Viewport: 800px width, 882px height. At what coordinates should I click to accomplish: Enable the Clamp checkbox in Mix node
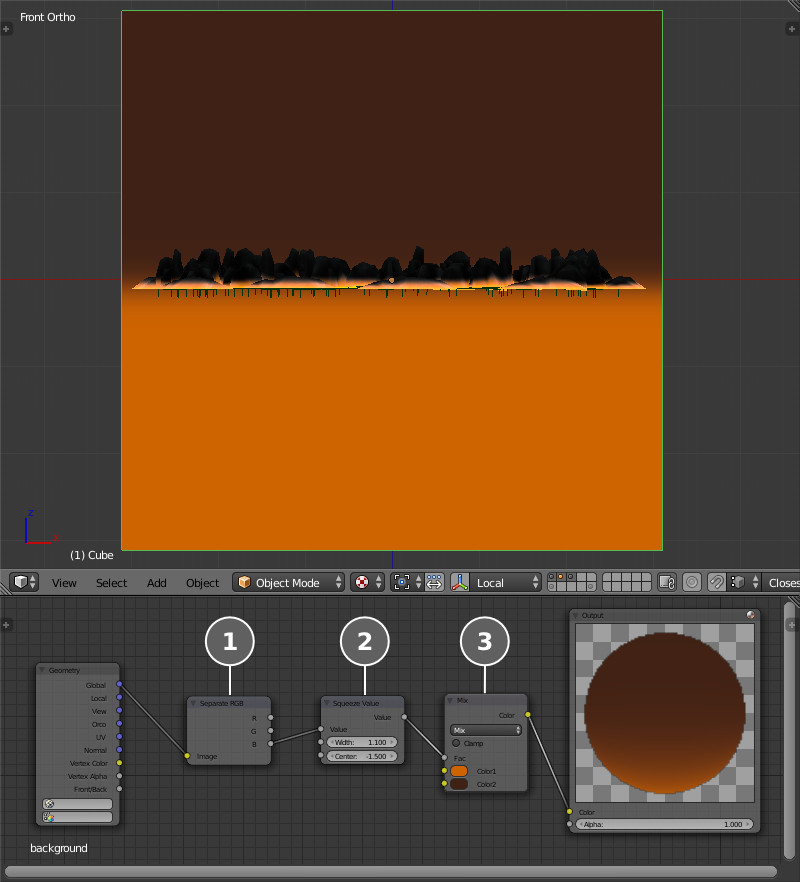click(x=457, y=743)
